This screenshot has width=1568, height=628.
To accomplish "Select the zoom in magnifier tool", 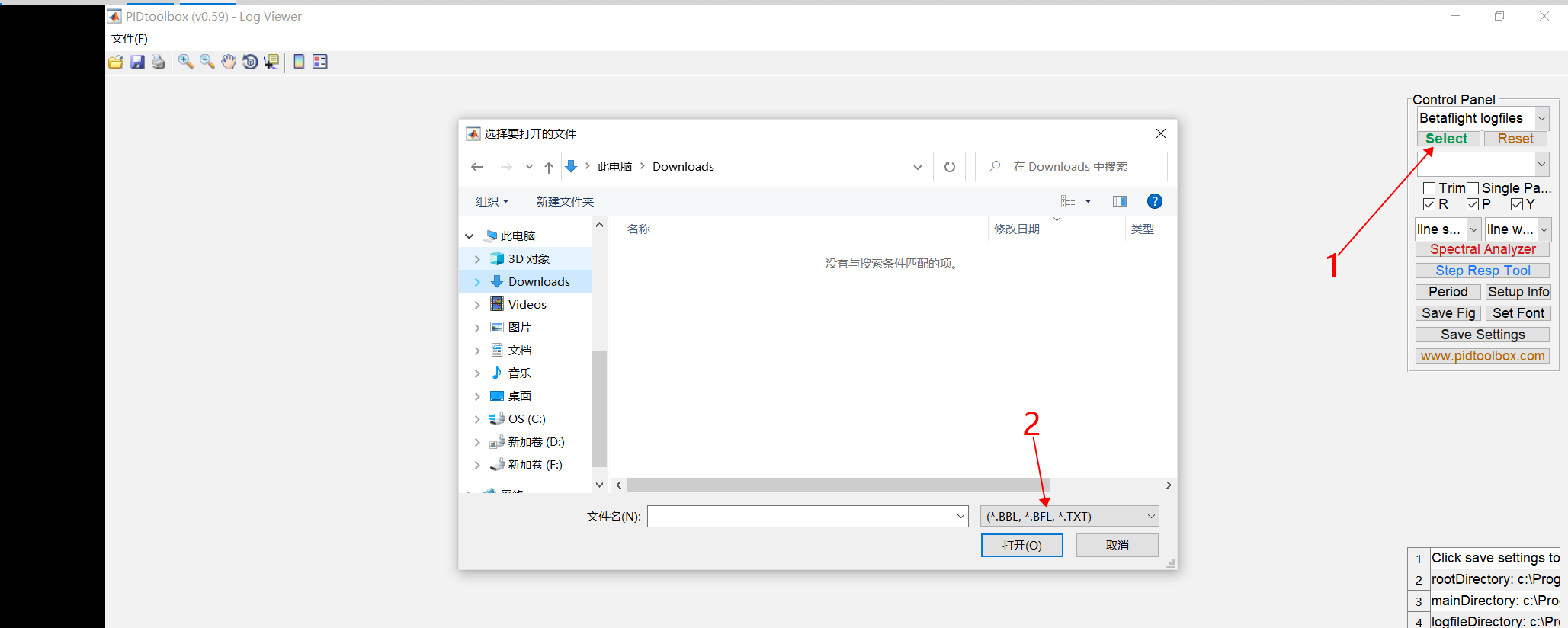I will pos(186,62).
